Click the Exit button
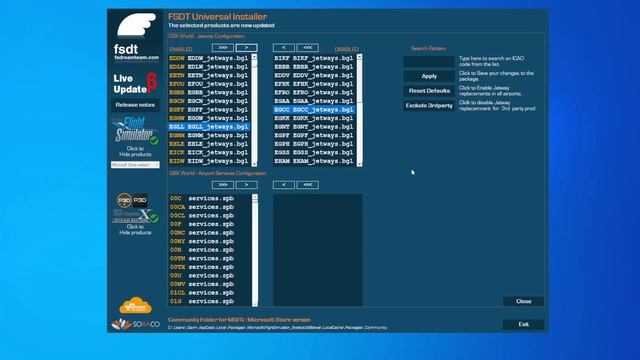640x360 pixels. click(x=523, y=324)
